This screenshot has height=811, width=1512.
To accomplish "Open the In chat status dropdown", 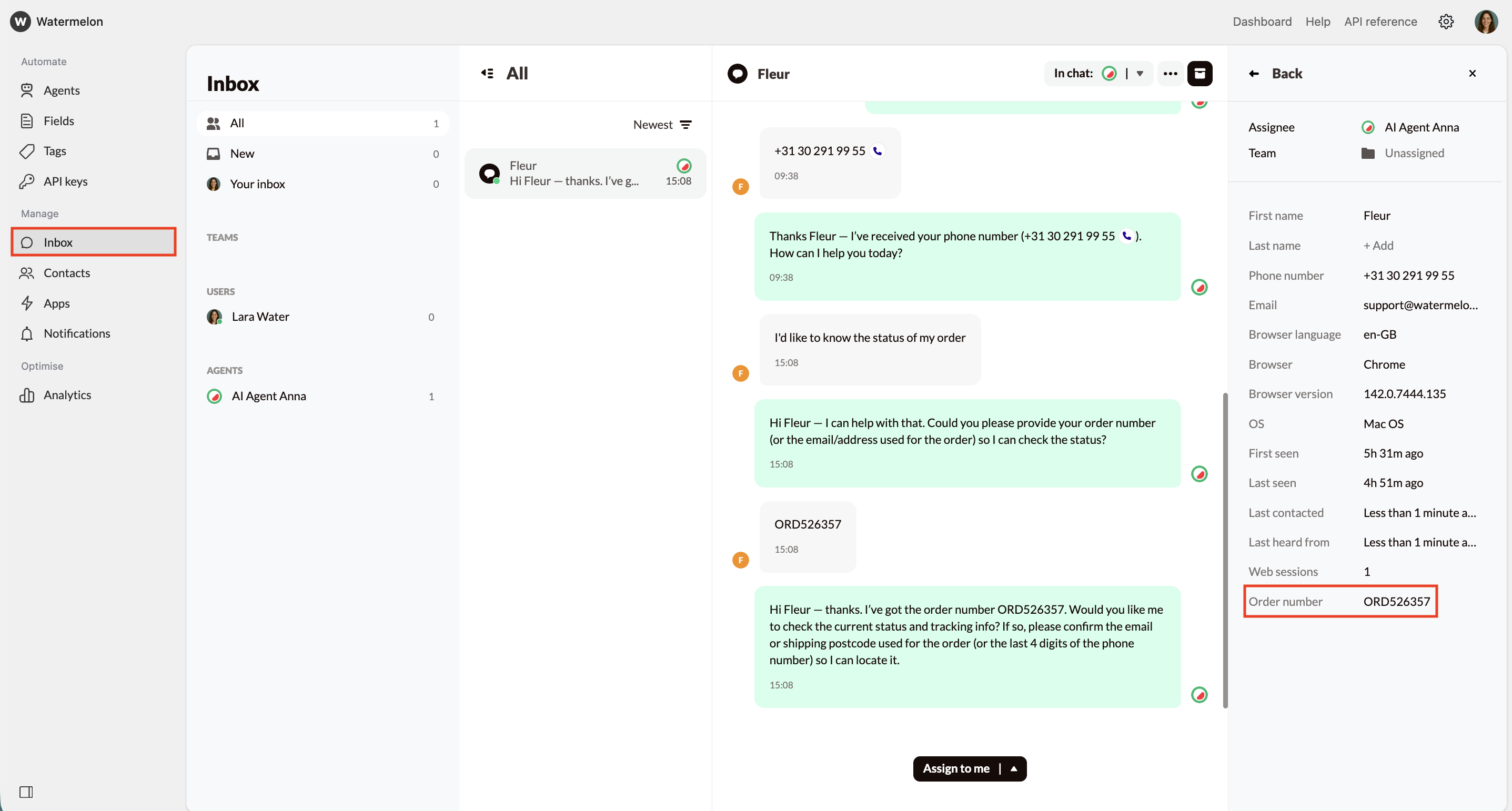I will point(1140,73).
